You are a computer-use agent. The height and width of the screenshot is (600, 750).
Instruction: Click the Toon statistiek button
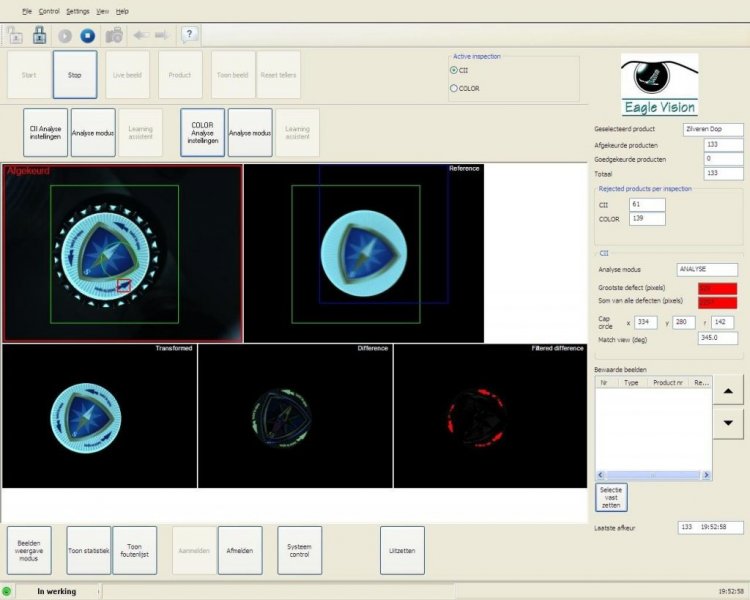click(x=88, y=550)
